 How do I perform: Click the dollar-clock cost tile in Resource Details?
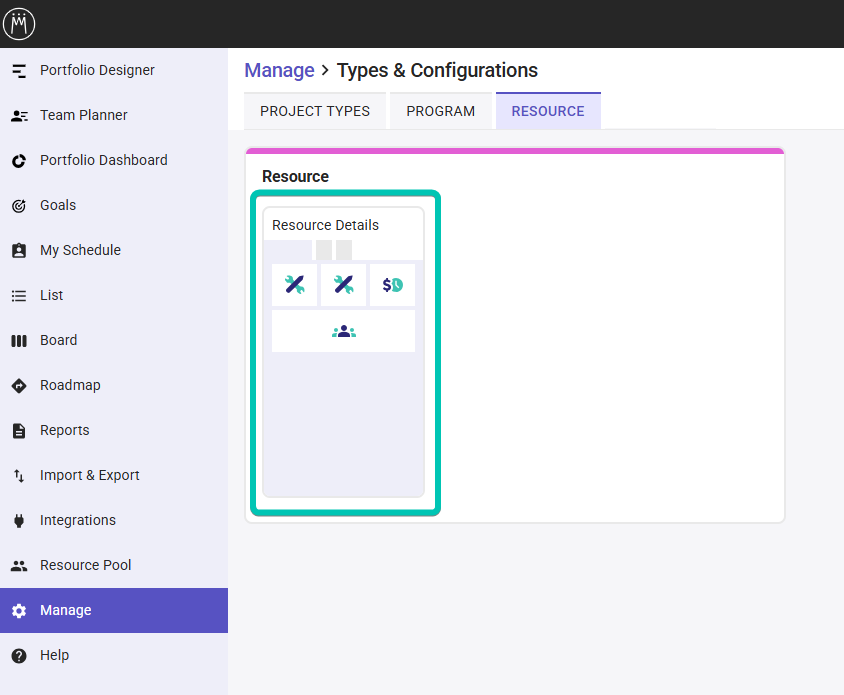(392, 285)
